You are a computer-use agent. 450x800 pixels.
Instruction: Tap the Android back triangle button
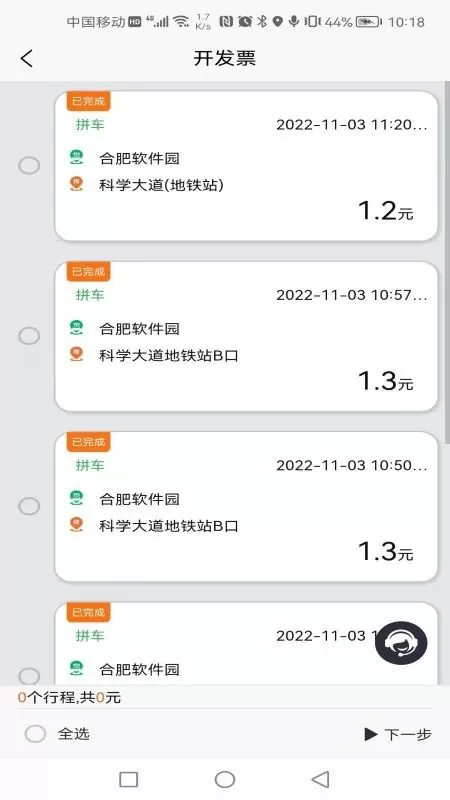[320, 779]
